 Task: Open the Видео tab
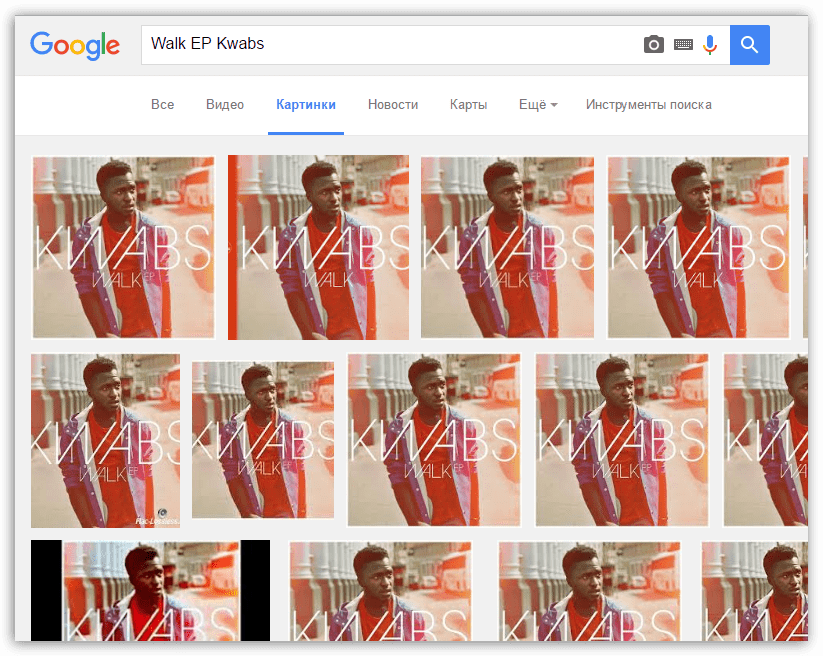225,105
